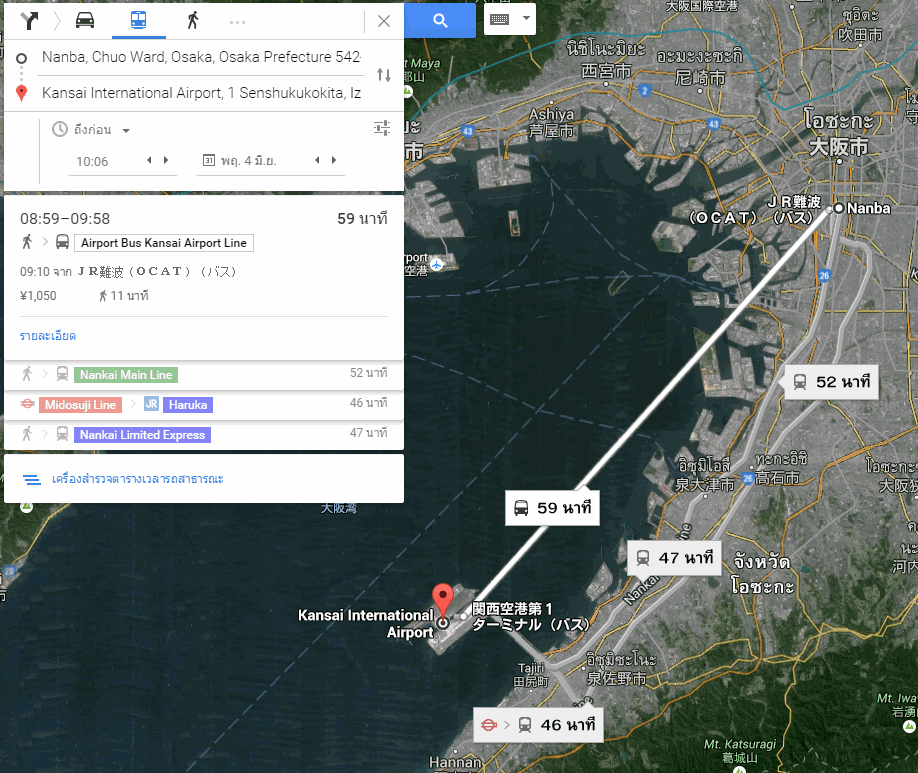918x773 pixels.
Task: Click the Haruka train label
Action: (x=188, y=405)
